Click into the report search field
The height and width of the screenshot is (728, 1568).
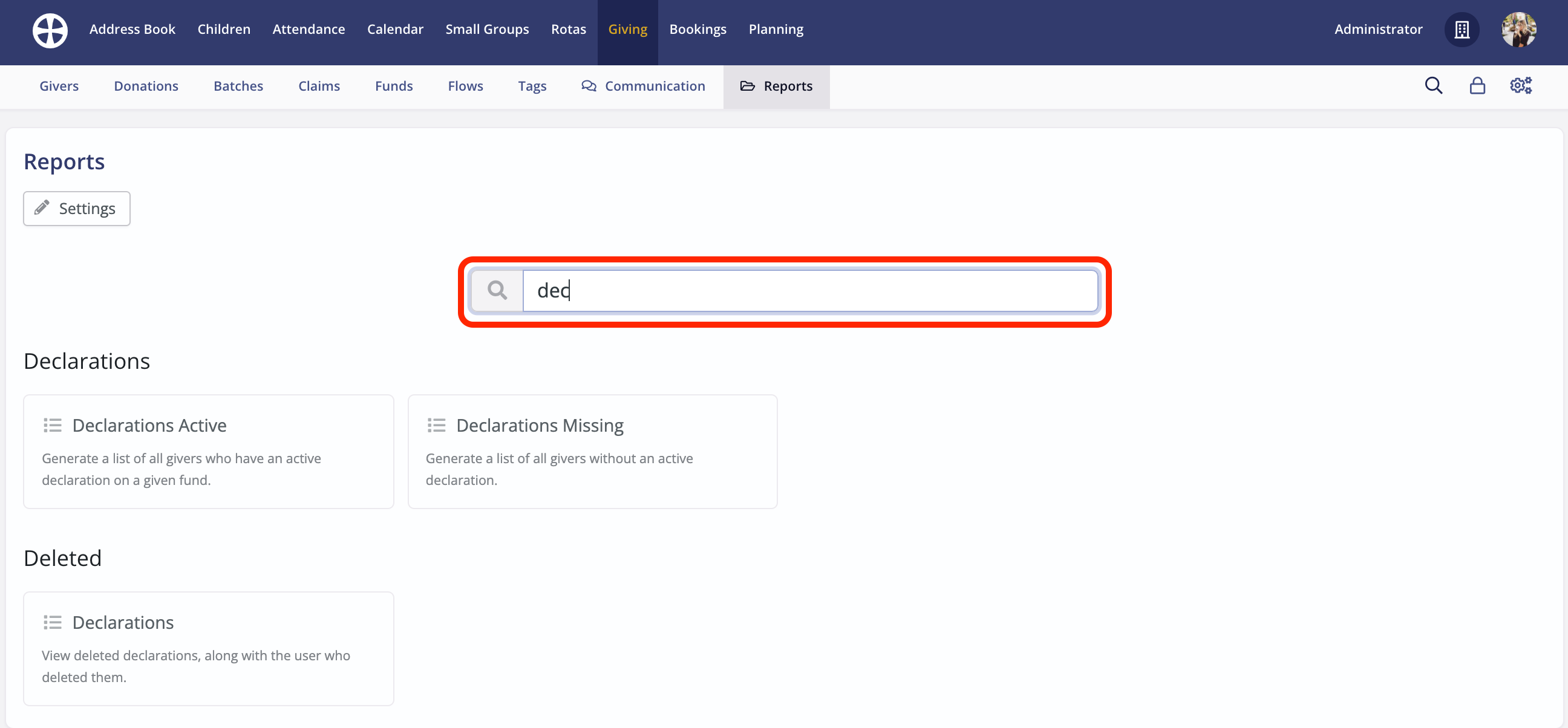(x=809, y=291)
